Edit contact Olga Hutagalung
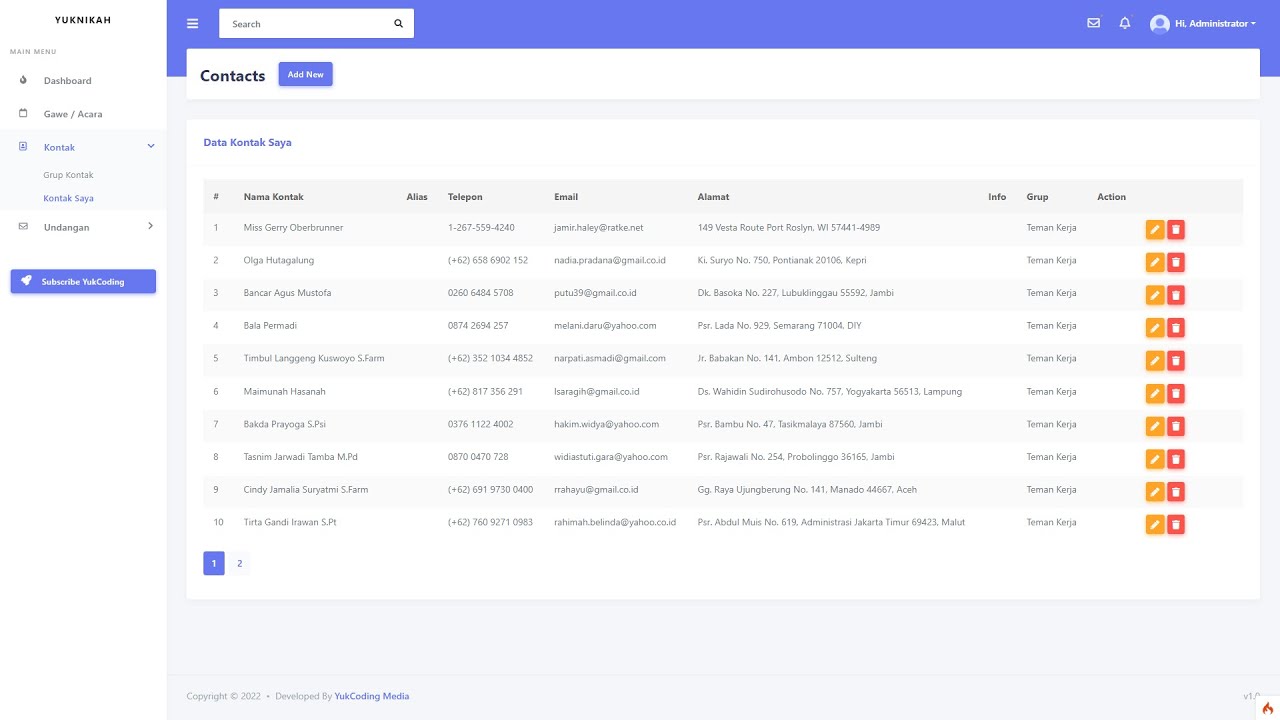This screenshot has width=1280, height=720. (1155, 263)
